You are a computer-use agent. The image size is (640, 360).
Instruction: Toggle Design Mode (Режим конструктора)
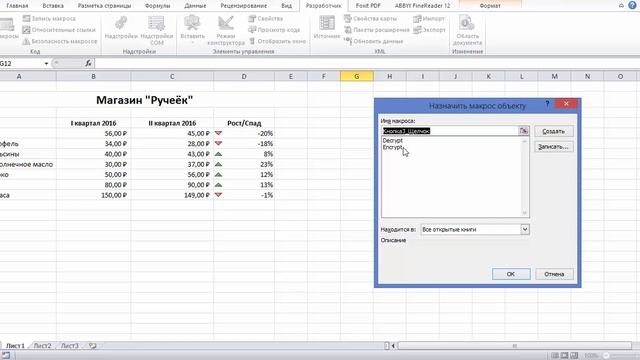[226, 30]
